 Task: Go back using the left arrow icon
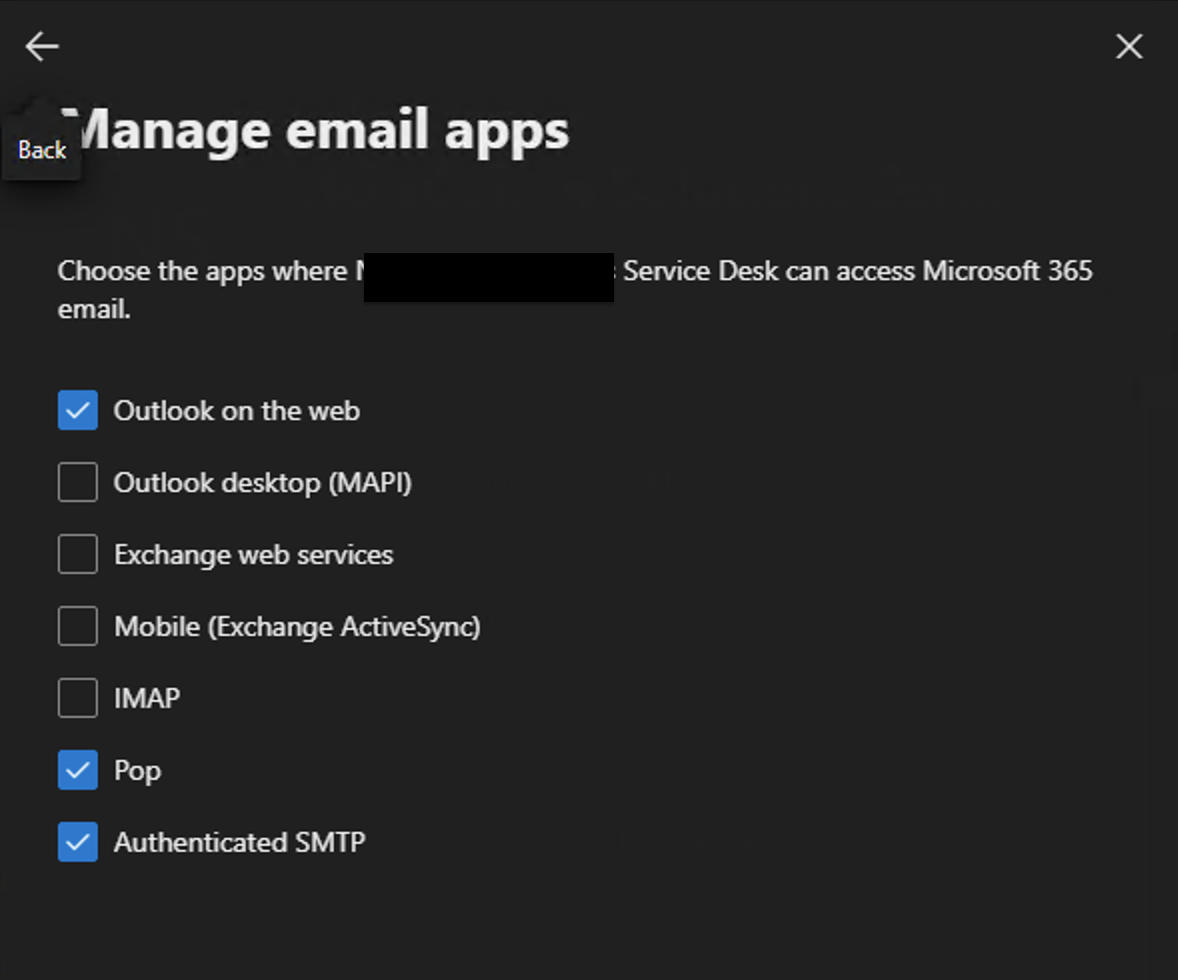pyautogui.click(x=42, y=47)
